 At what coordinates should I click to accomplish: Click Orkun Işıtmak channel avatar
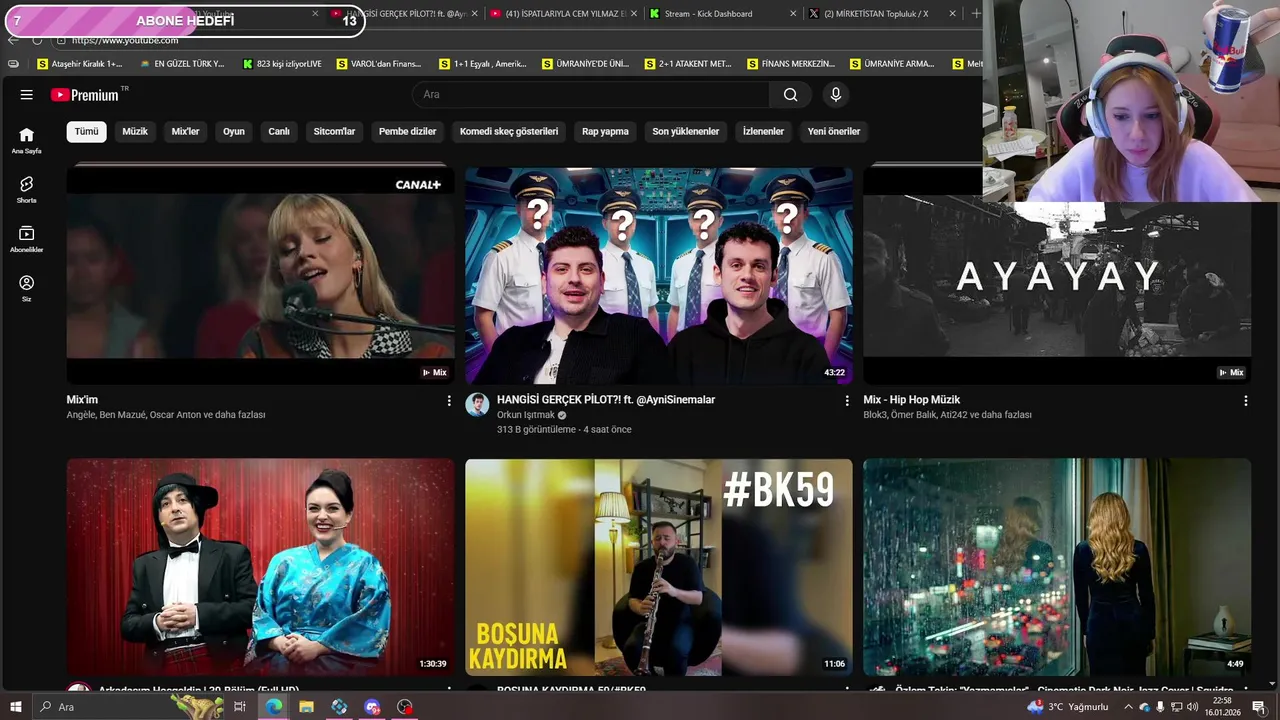pos(477,404)
